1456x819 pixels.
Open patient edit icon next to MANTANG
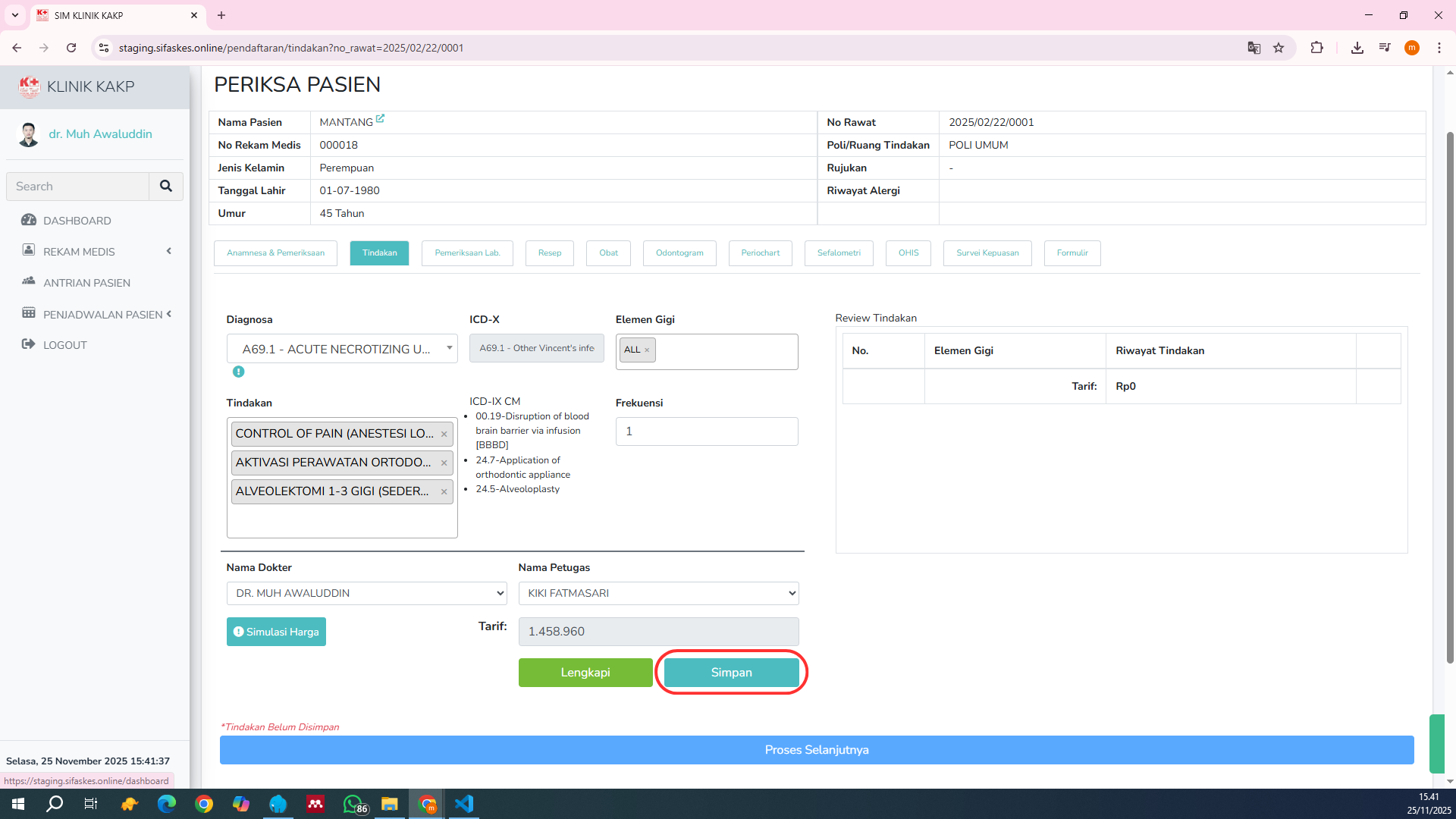[x=380, y=118]
